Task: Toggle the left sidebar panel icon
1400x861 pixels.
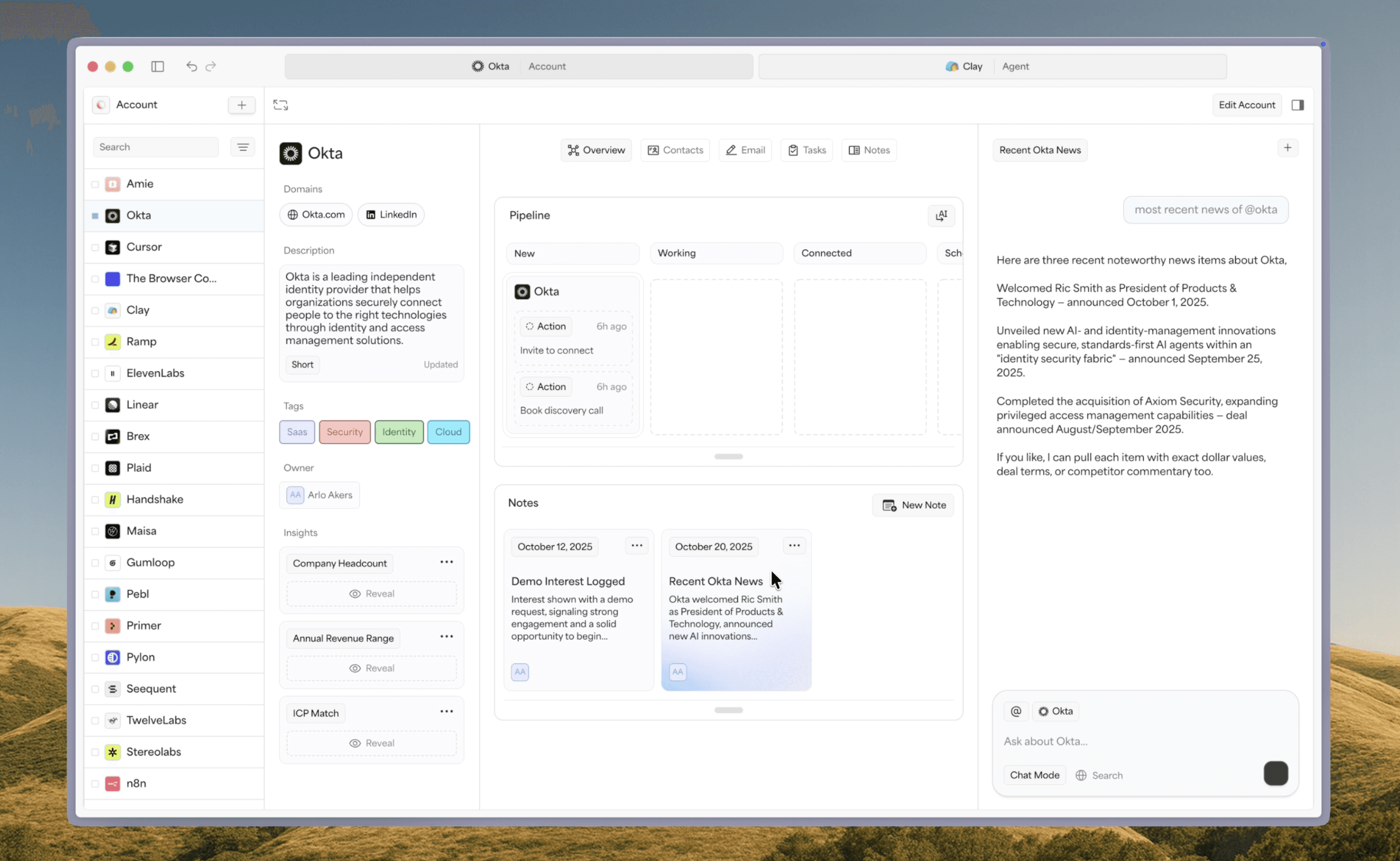Action: 158,67
